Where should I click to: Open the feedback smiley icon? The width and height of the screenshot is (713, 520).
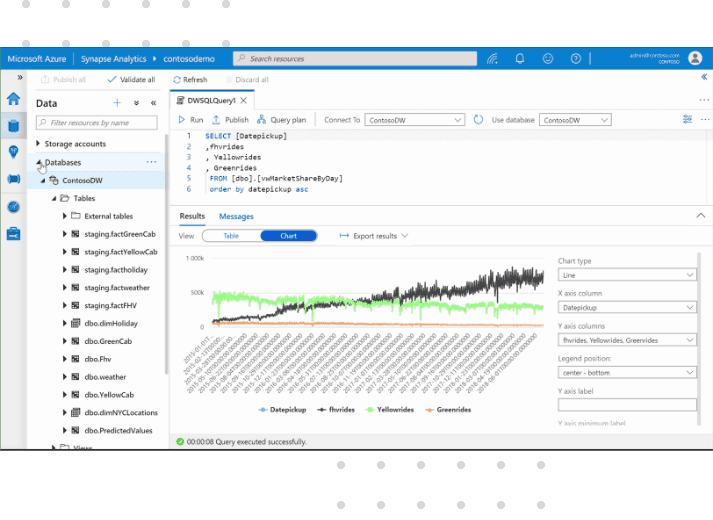[x=548, y=59]
